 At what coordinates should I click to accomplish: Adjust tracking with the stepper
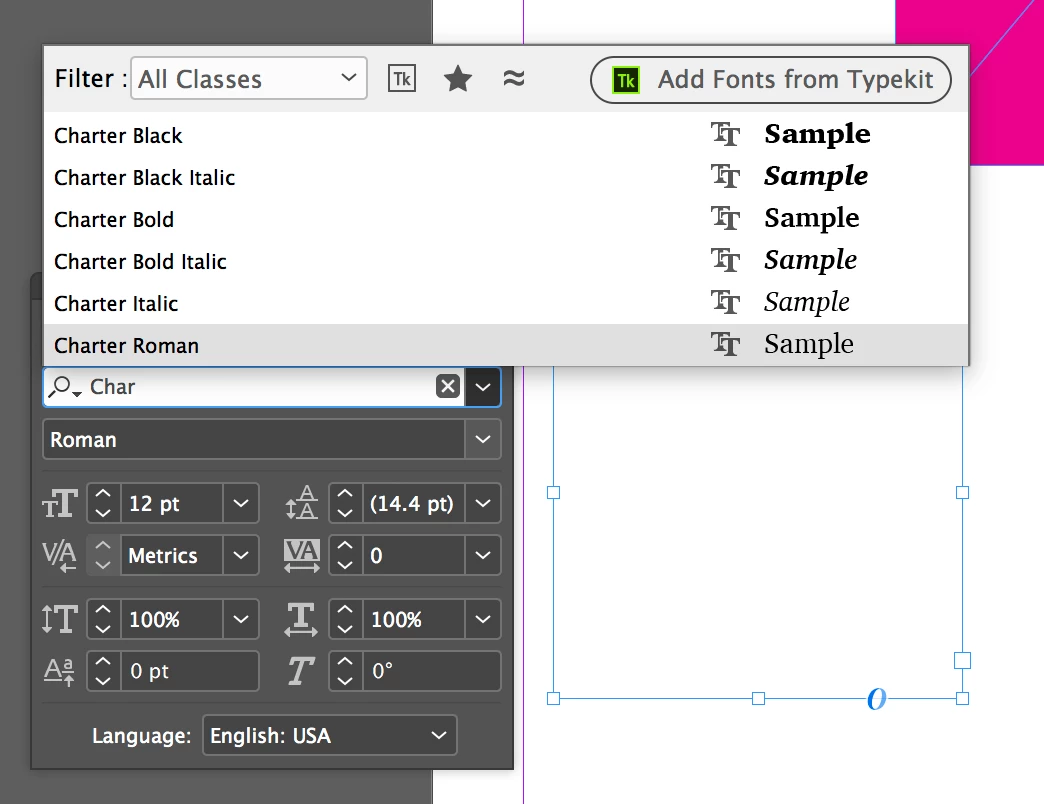point(345,555)
